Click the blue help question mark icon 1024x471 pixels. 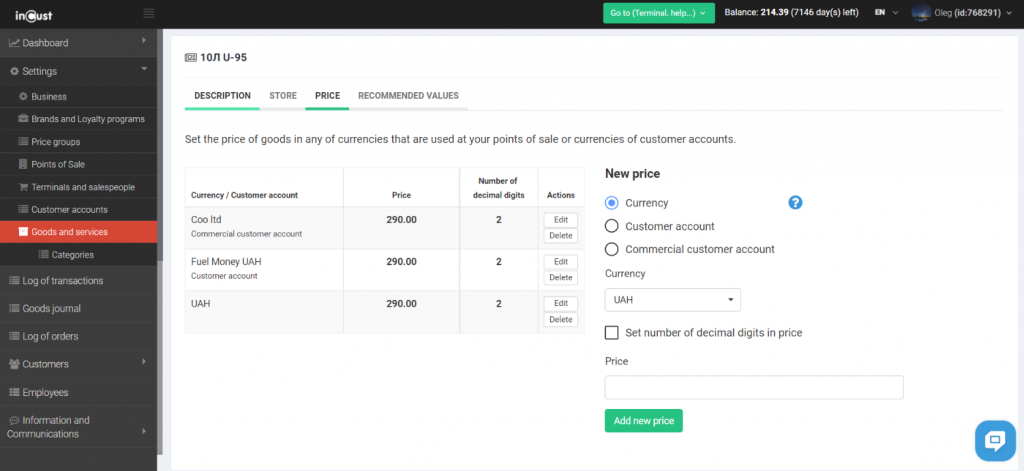coord(795,203)
